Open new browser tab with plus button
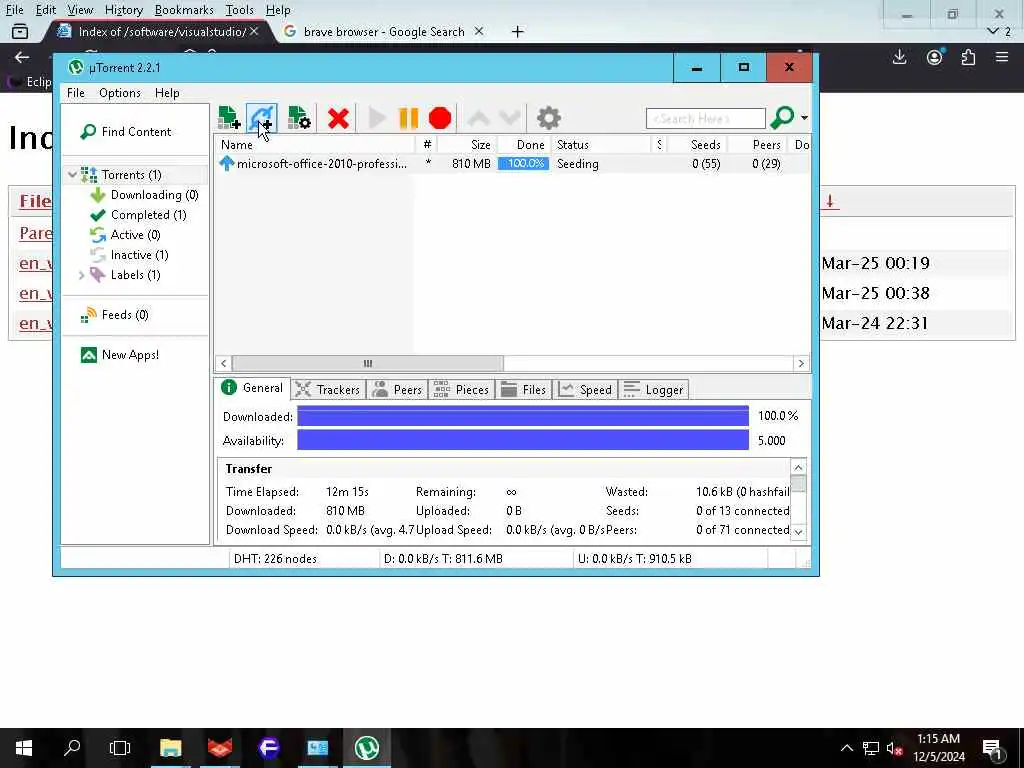Image resolution: width=1024 pixels, height=768 pixels. point(517,31)
